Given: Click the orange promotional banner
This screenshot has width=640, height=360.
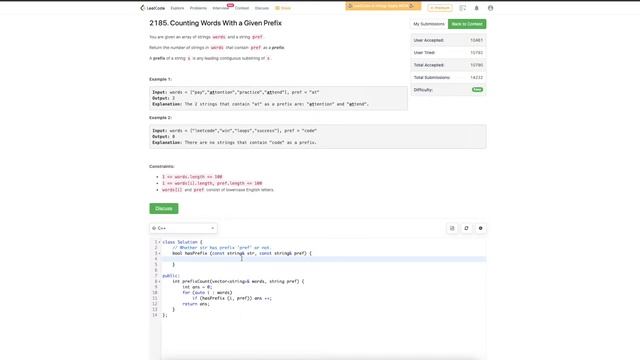Looking at the screenshot, I should [383, 6].
